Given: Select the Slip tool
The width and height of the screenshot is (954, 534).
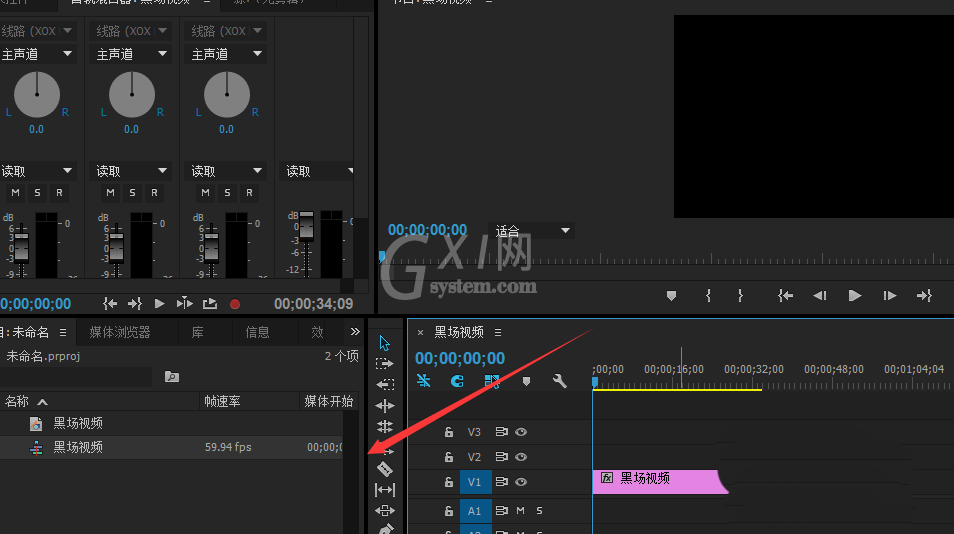Looking at the screenshot, I should 385,490.
